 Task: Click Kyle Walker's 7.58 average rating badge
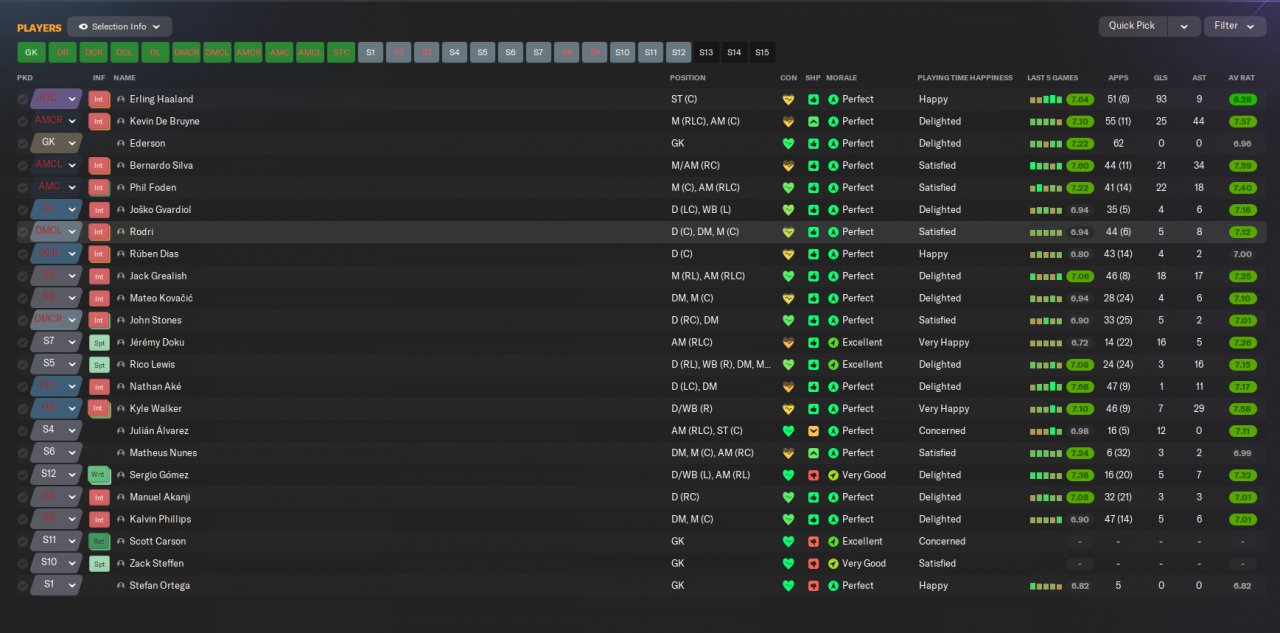point(1243,409)
